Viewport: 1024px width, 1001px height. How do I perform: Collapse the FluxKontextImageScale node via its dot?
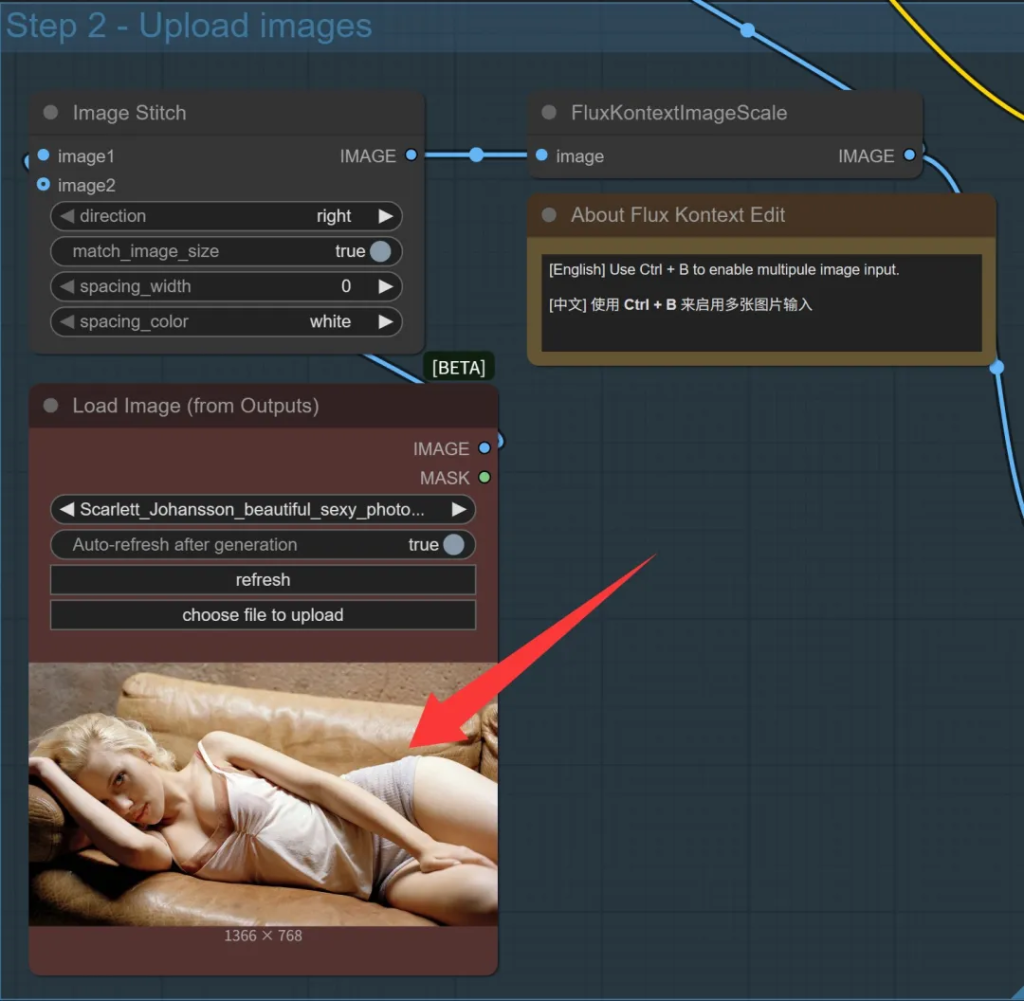tap(549, 112)
